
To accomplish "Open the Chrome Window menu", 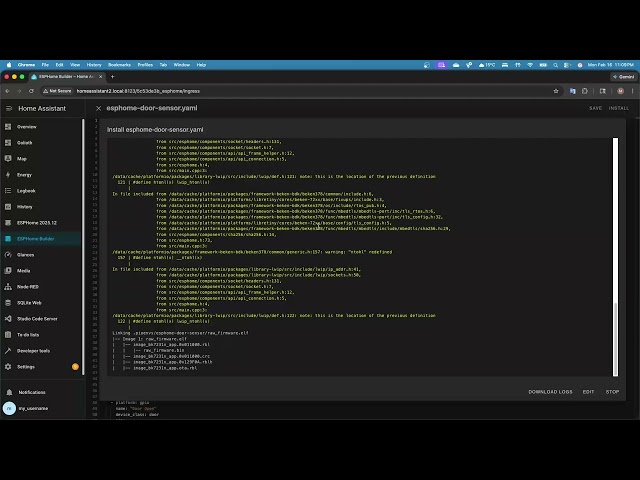I will click(x=182, y=65).
